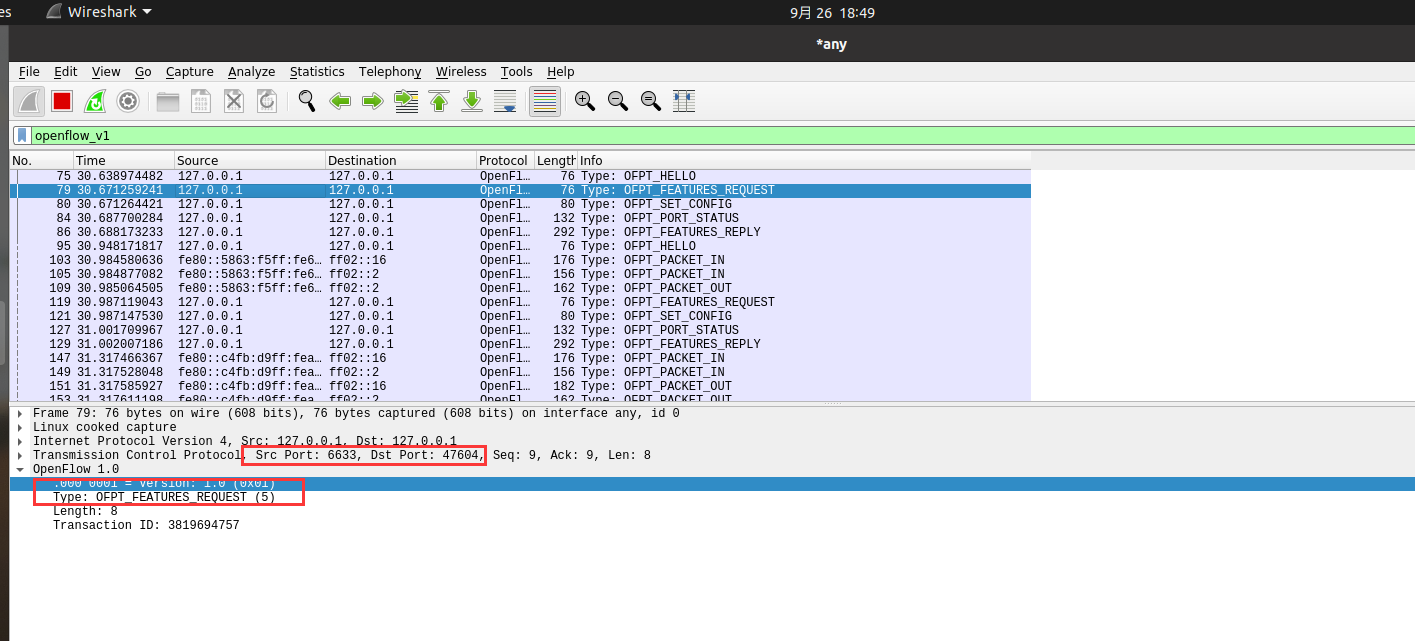Click the date and time clock in top bar
Viewport: 1415px width, 641px height.
click(x=832, y=12)
